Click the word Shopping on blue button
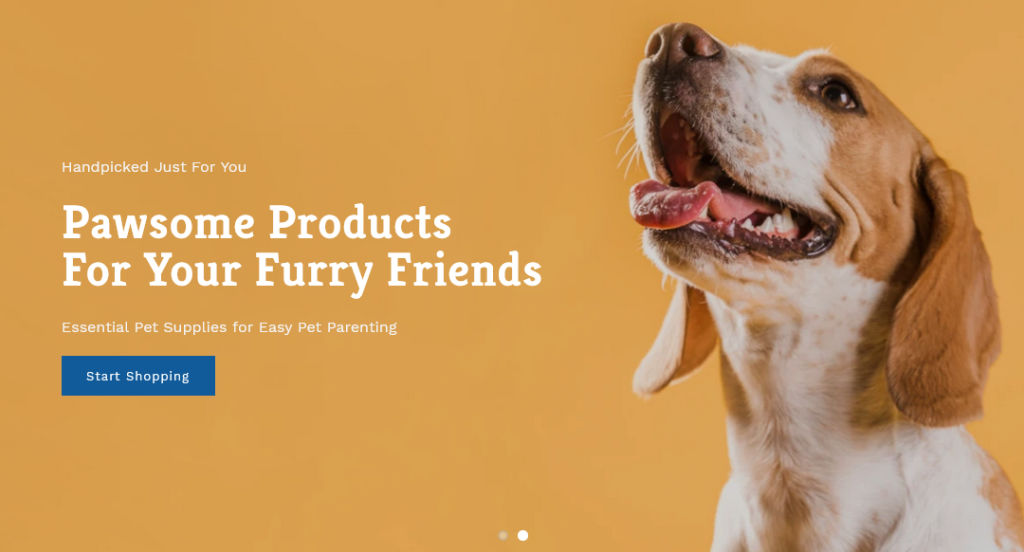This screenshot has width=1024, height=552. click(157, 376)
